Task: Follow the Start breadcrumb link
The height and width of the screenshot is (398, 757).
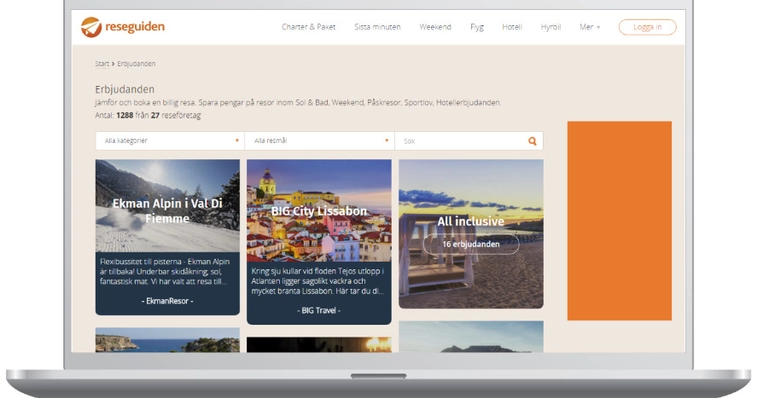Action: pyautogui.click(x=102, y=64)
